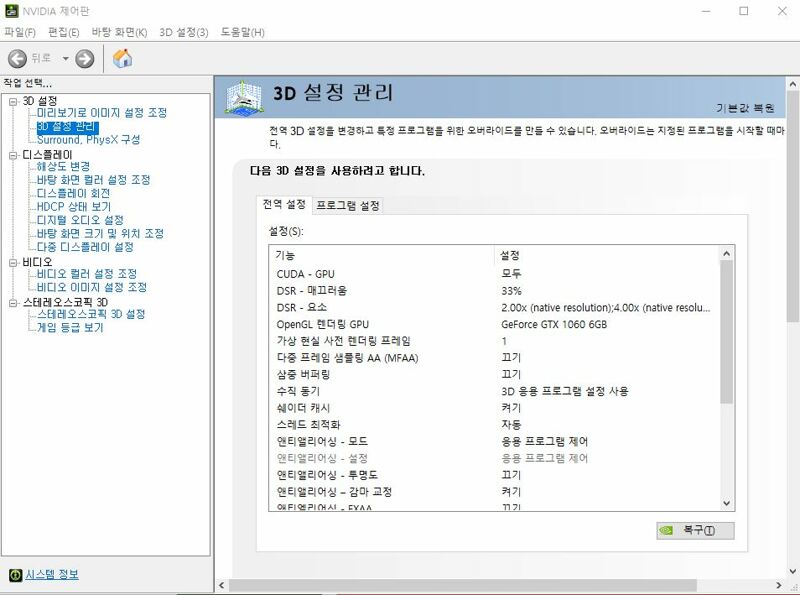Collapse the 비디오 tree node
800x595 pixels.
13,262
